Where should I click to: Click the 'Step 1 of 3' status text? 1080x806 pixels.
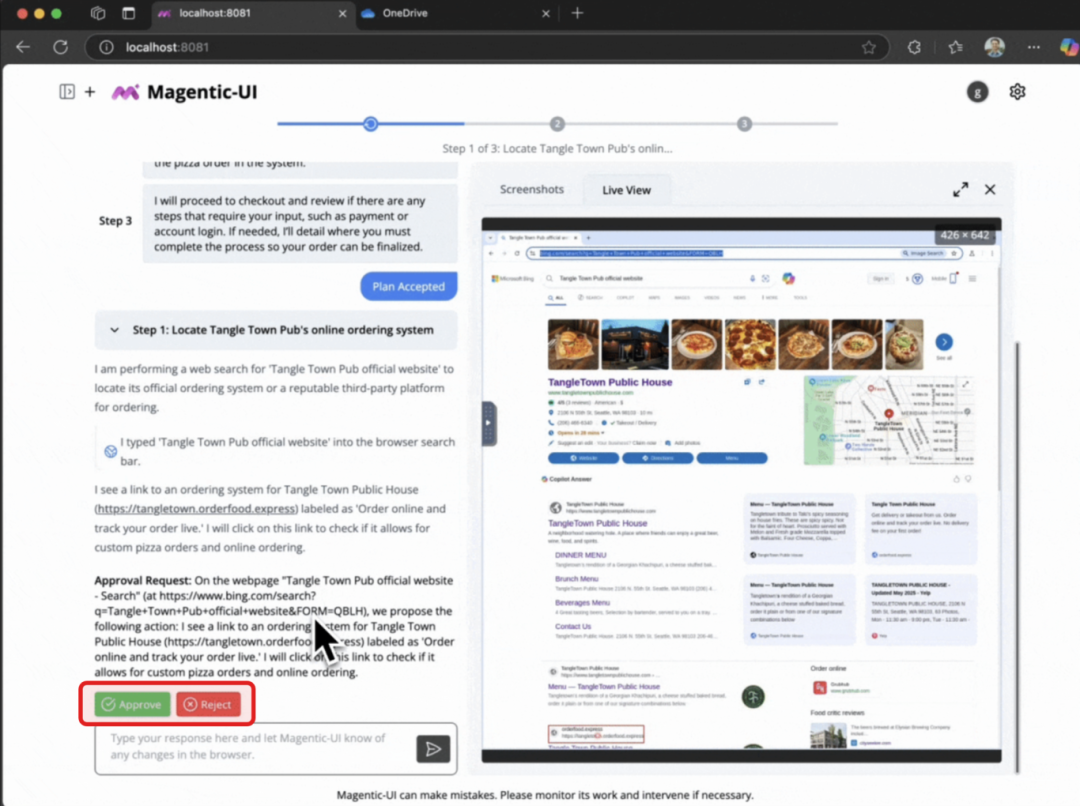[557, 148]
